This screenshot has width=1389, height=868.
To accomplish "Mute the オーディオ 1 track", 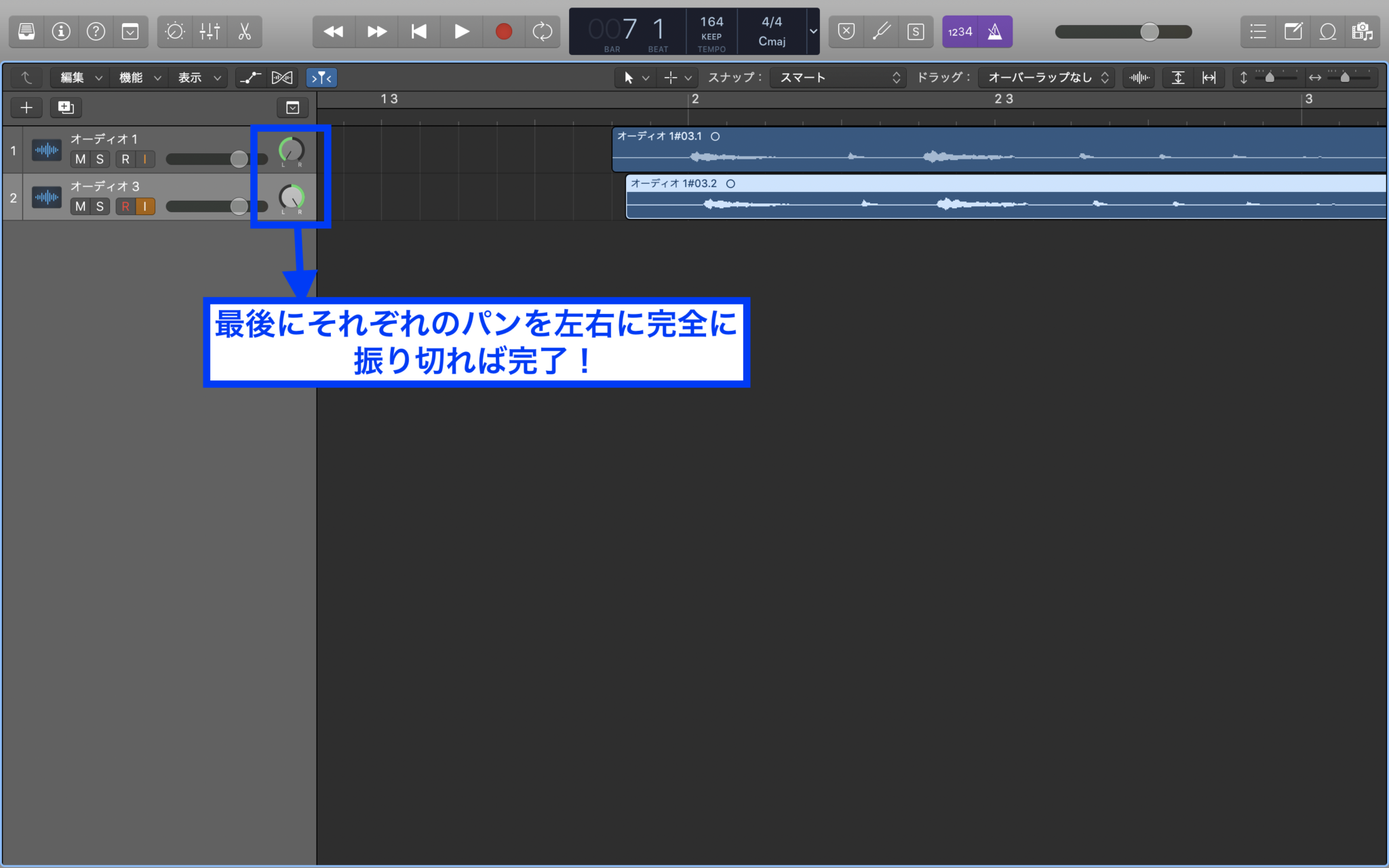I will 81,159.
